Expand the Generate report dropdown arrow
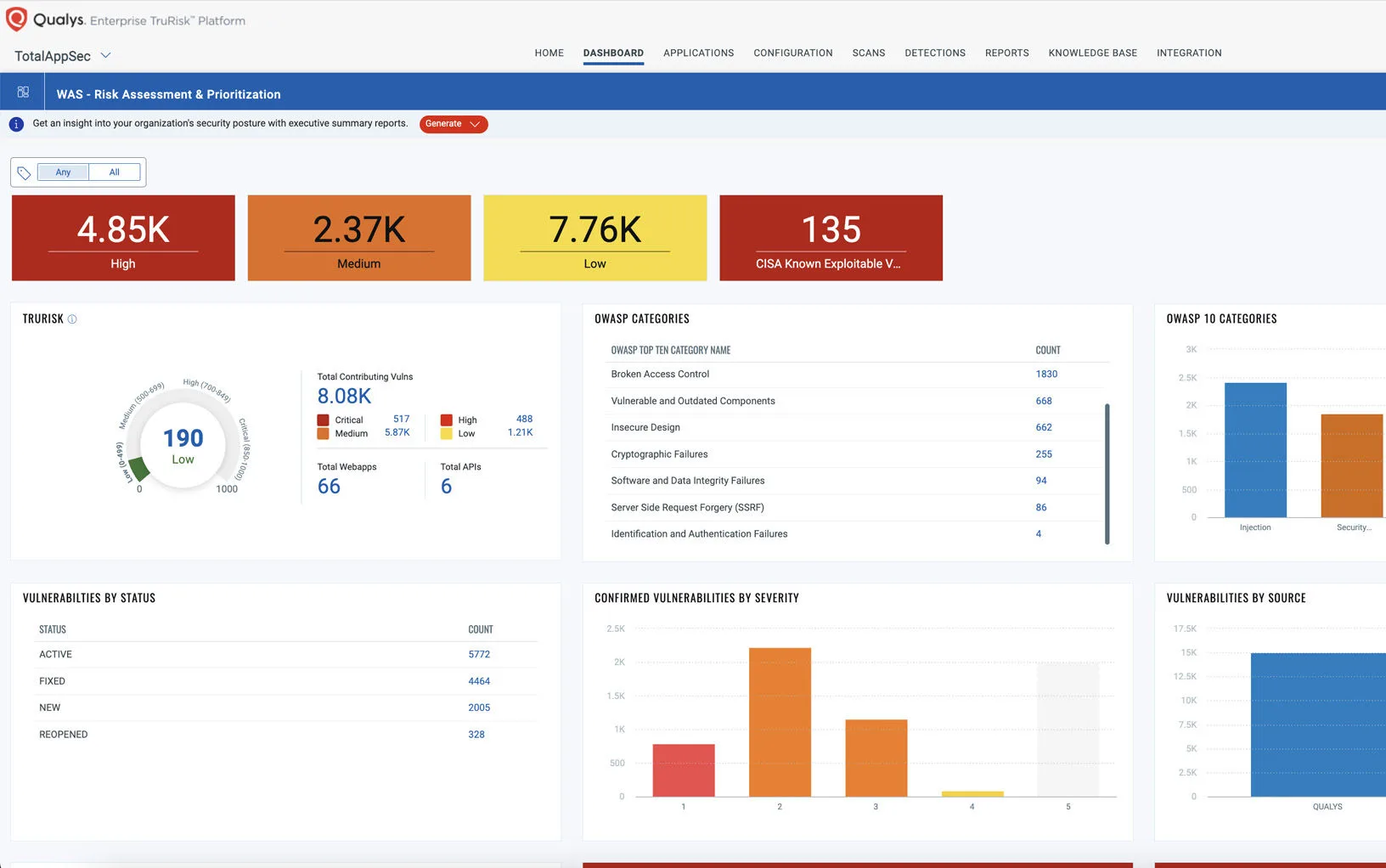 click(475, 124)
